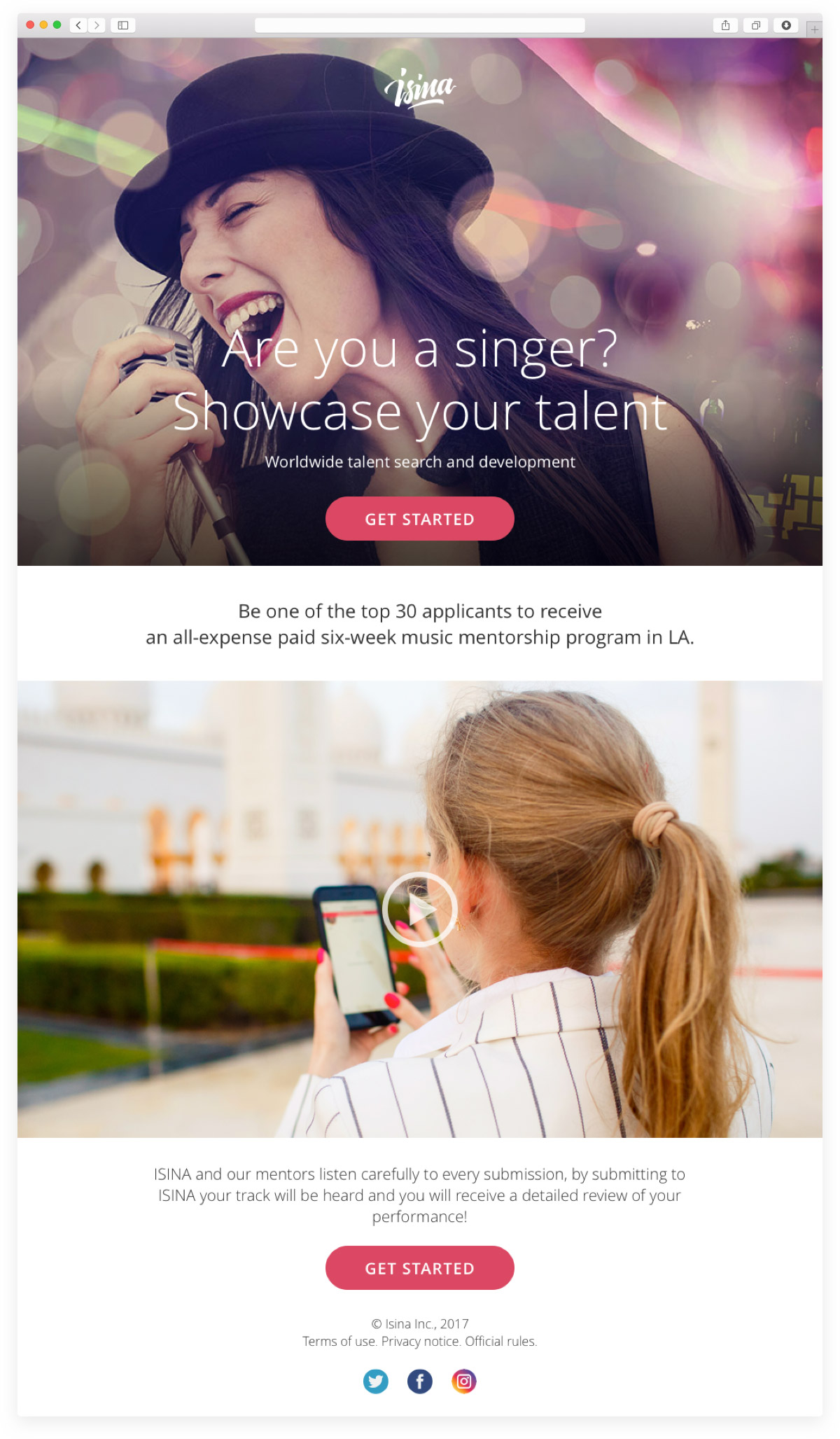Open the Official rules link
Screen dimensions: 840x1439
point(501,1342)
